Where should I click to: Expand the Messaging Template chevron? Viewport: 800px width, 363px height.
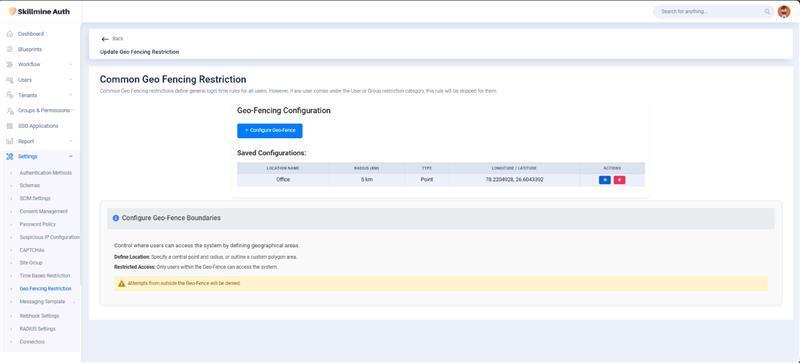(73, 302)
